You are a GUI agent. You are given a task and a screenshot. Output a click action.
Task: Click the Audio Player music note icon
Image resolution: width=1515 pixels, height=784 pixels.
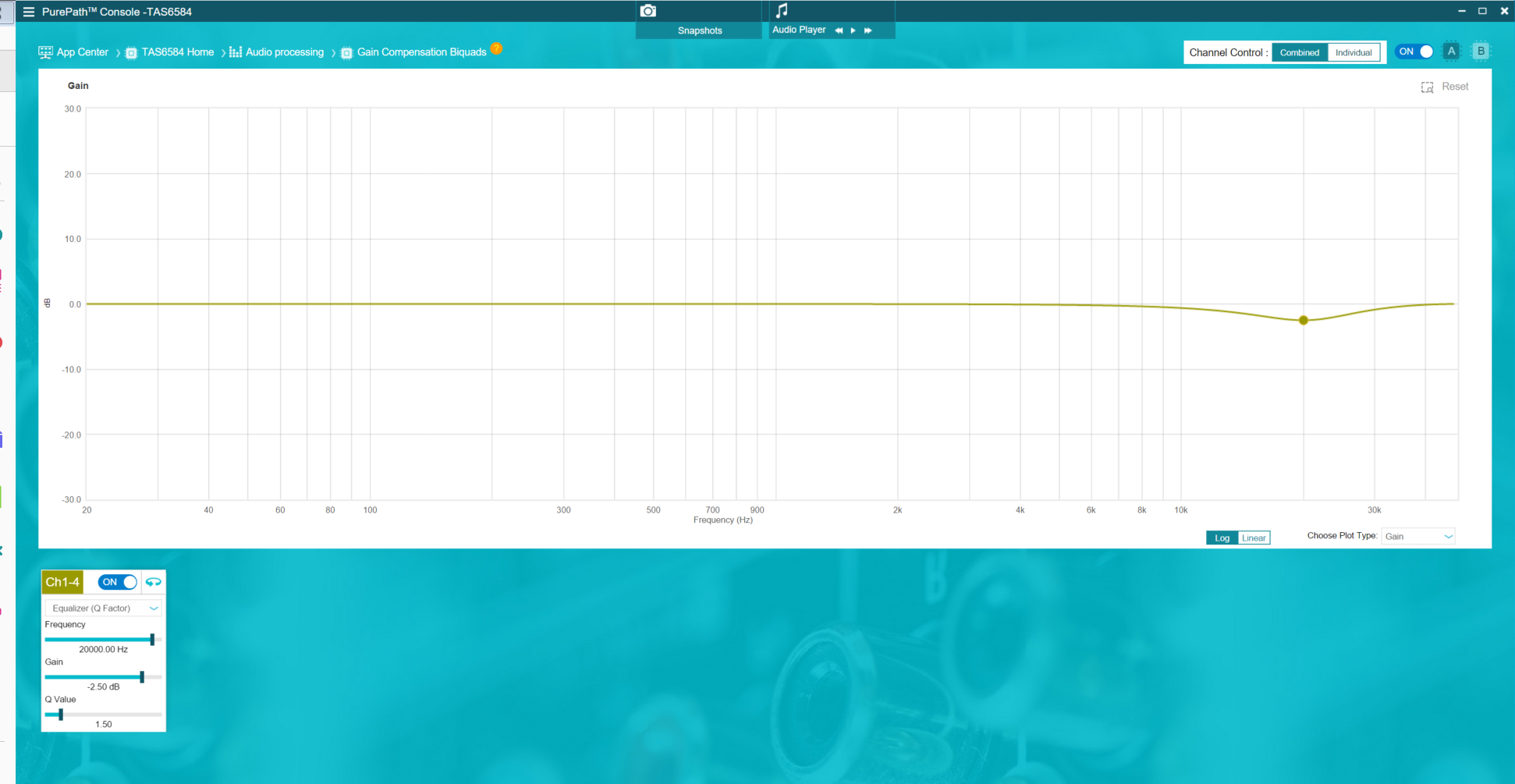(782, 10)
